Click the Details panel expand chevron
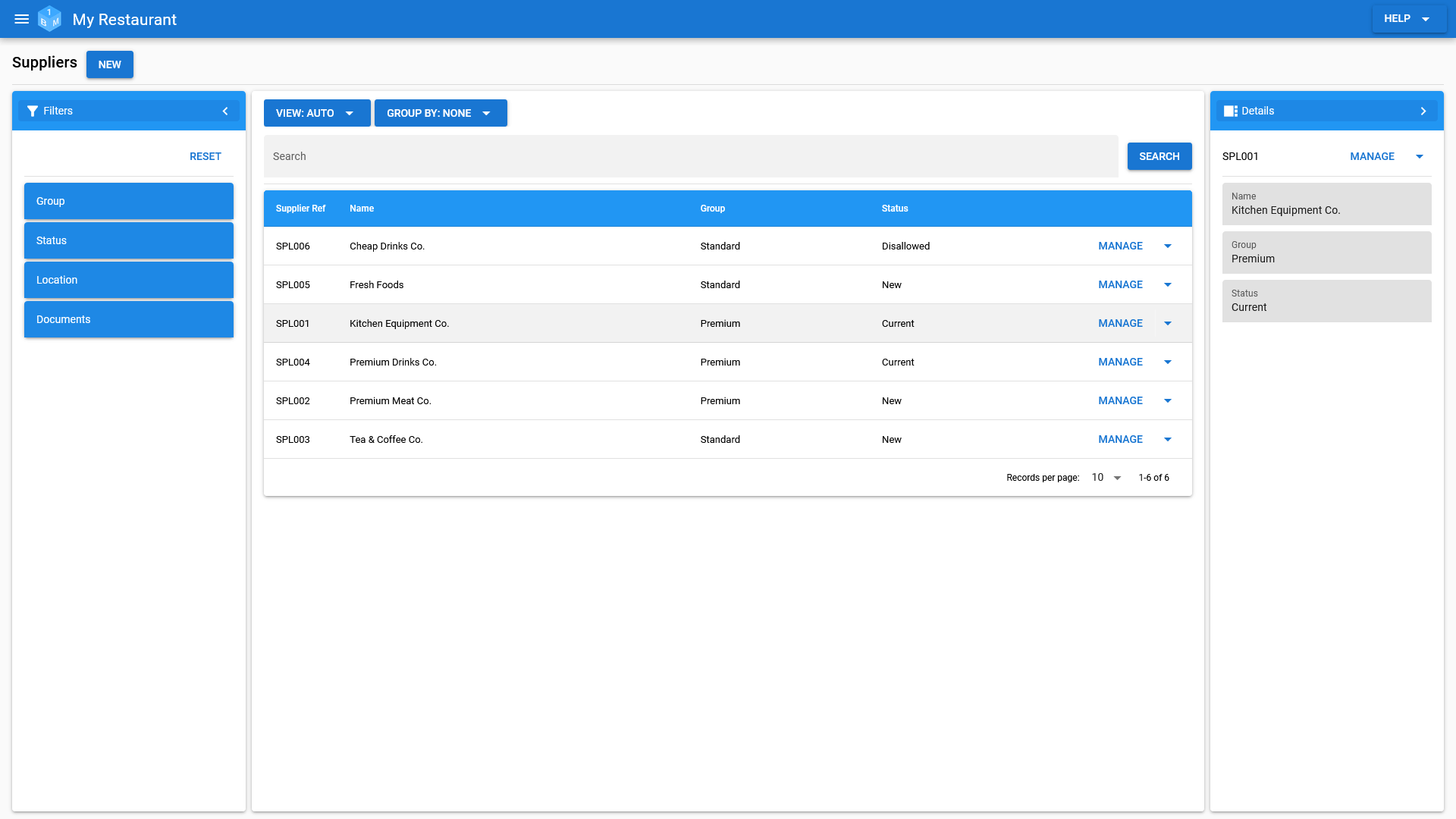Screen dimensions: 1456x819 click(x=1424, y=111)
